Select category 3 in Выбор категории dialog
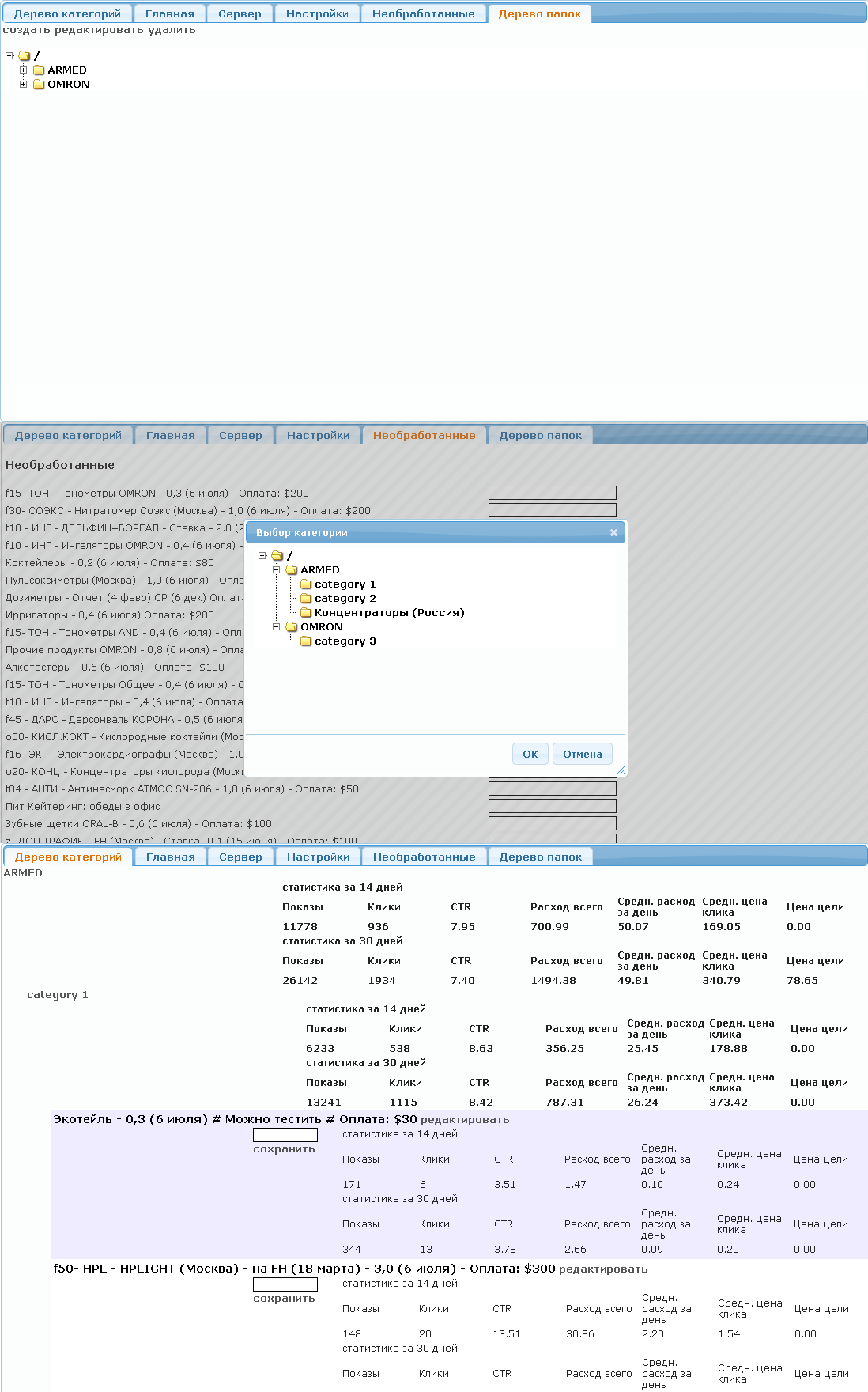Viewport: 868px width, 1392px height. [345, 641]
